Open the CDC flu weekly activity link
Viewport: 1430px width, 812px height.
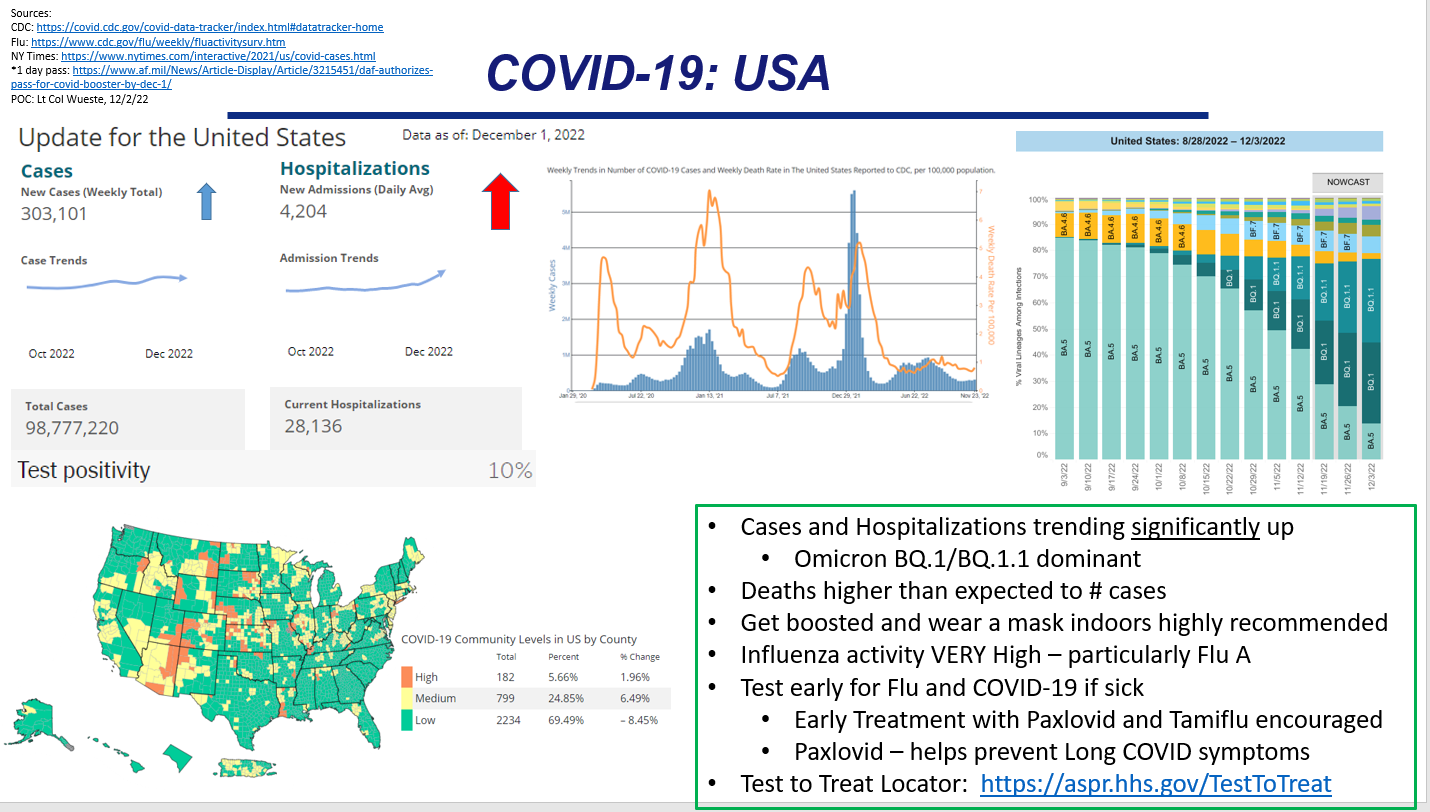tap(158, 42)
